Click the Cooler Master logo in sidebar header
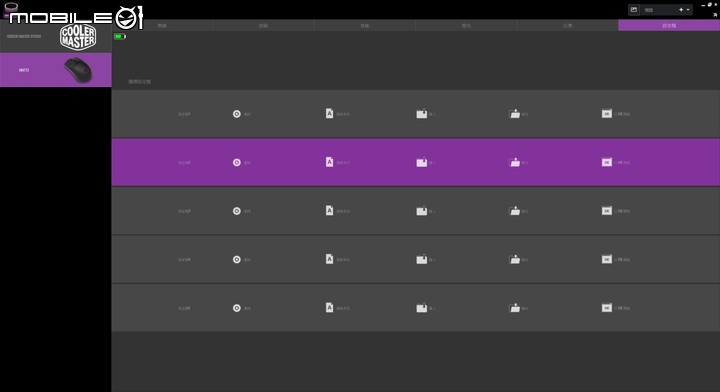The image size is (720, 392). [x=78, y=37]
